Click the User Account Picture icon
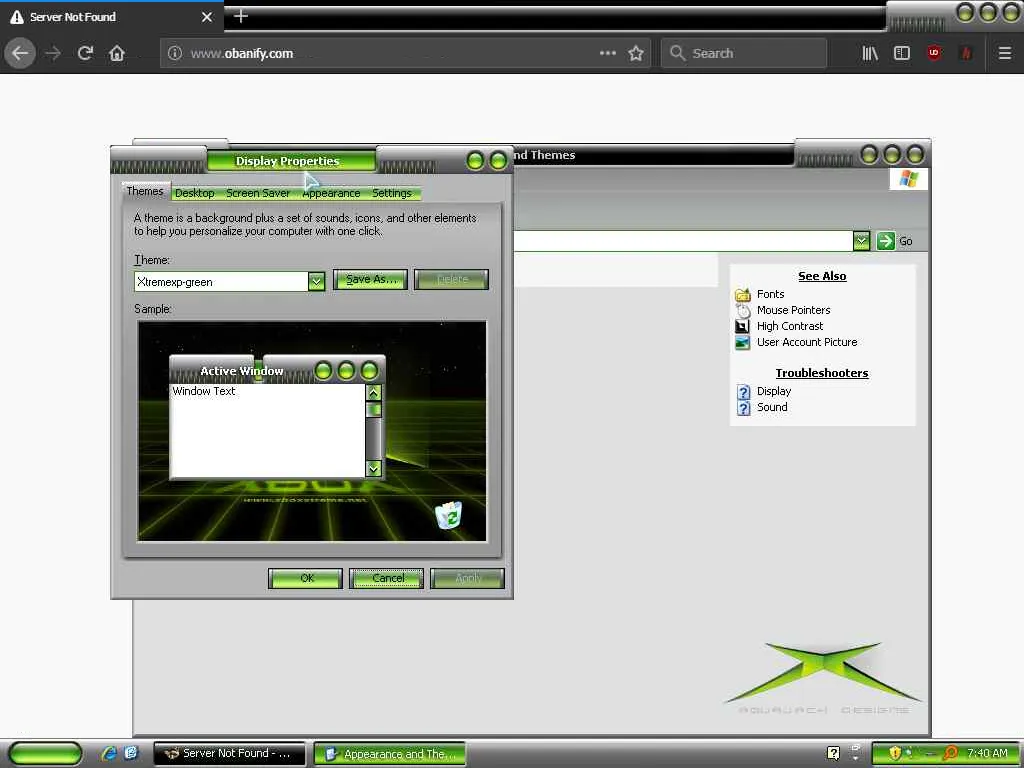 pyautogui.click(x=743, y=342)
